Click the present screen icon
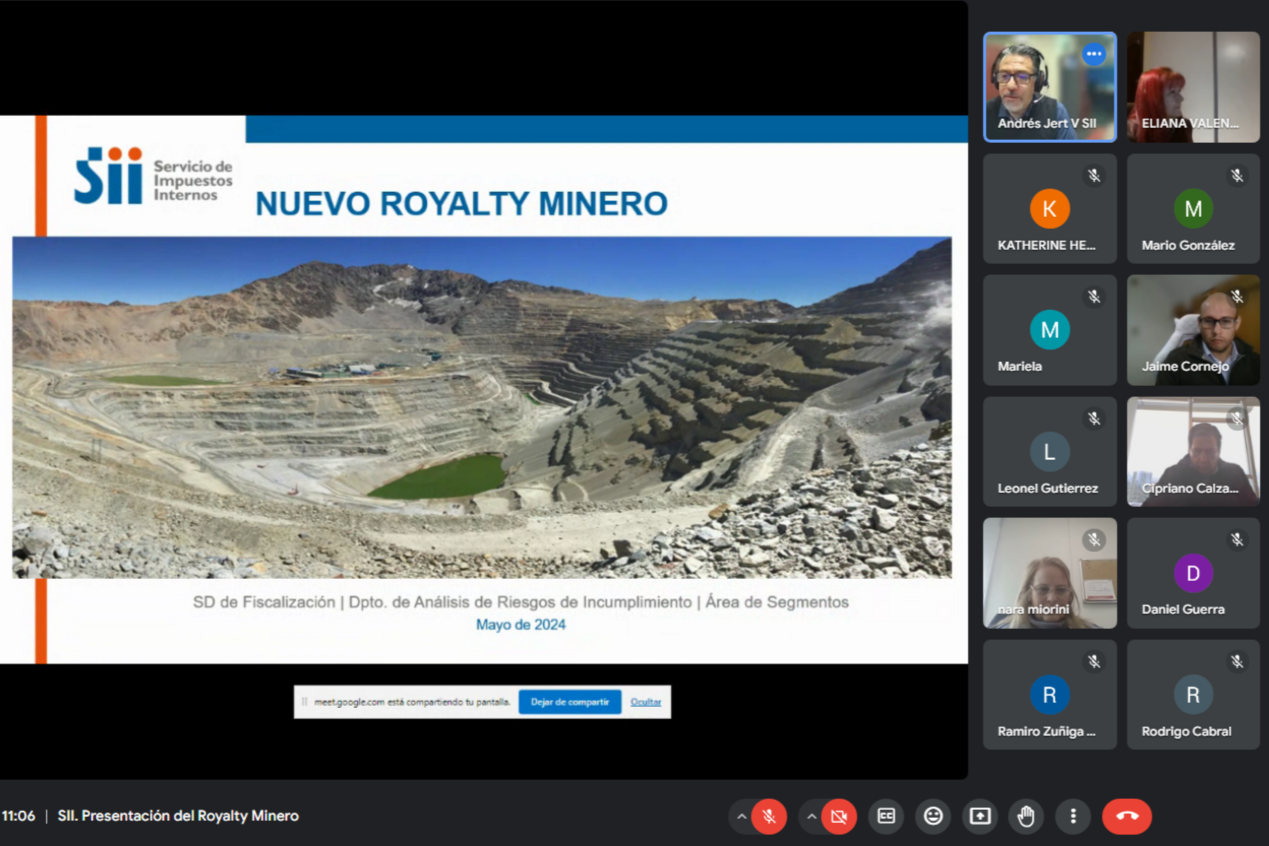 coord(980,816)
